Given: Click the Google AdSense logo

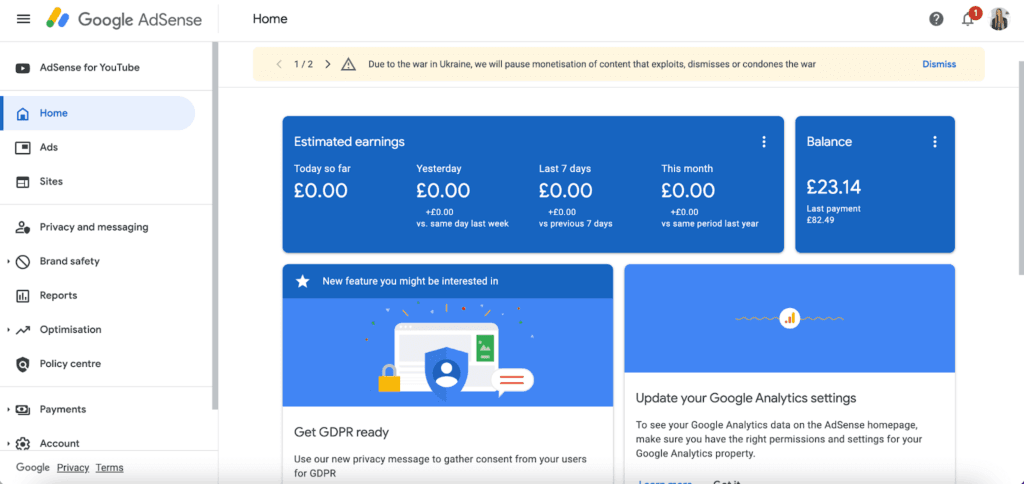Looking at the screenshot, I should [x=124, y=19].
